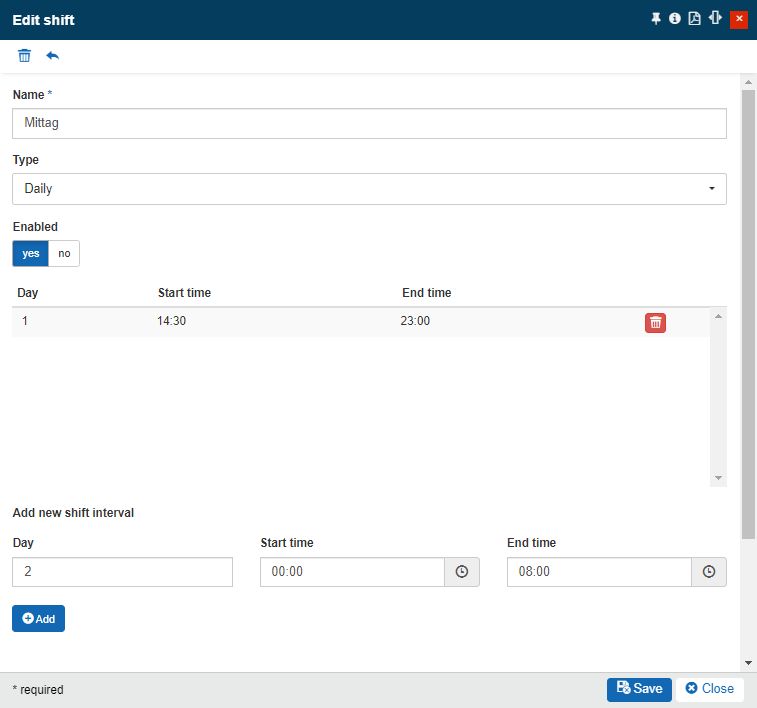
Task: Click the expand width icon in header
Action: coord(715,19)
